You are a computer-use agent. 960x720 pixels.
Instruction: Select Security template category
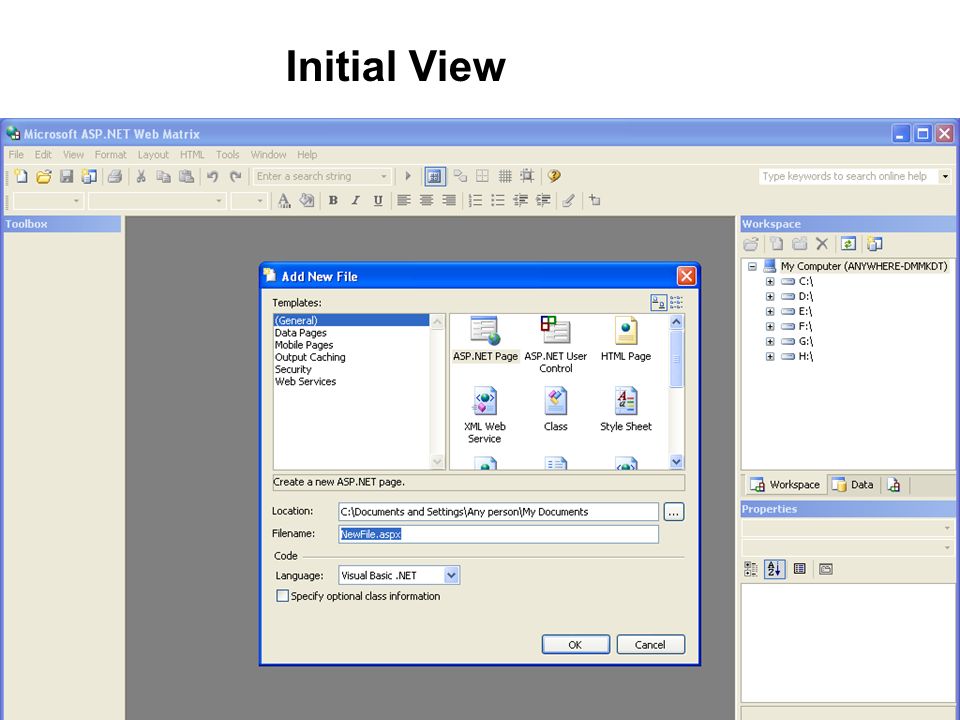click(x=293, y=369)
